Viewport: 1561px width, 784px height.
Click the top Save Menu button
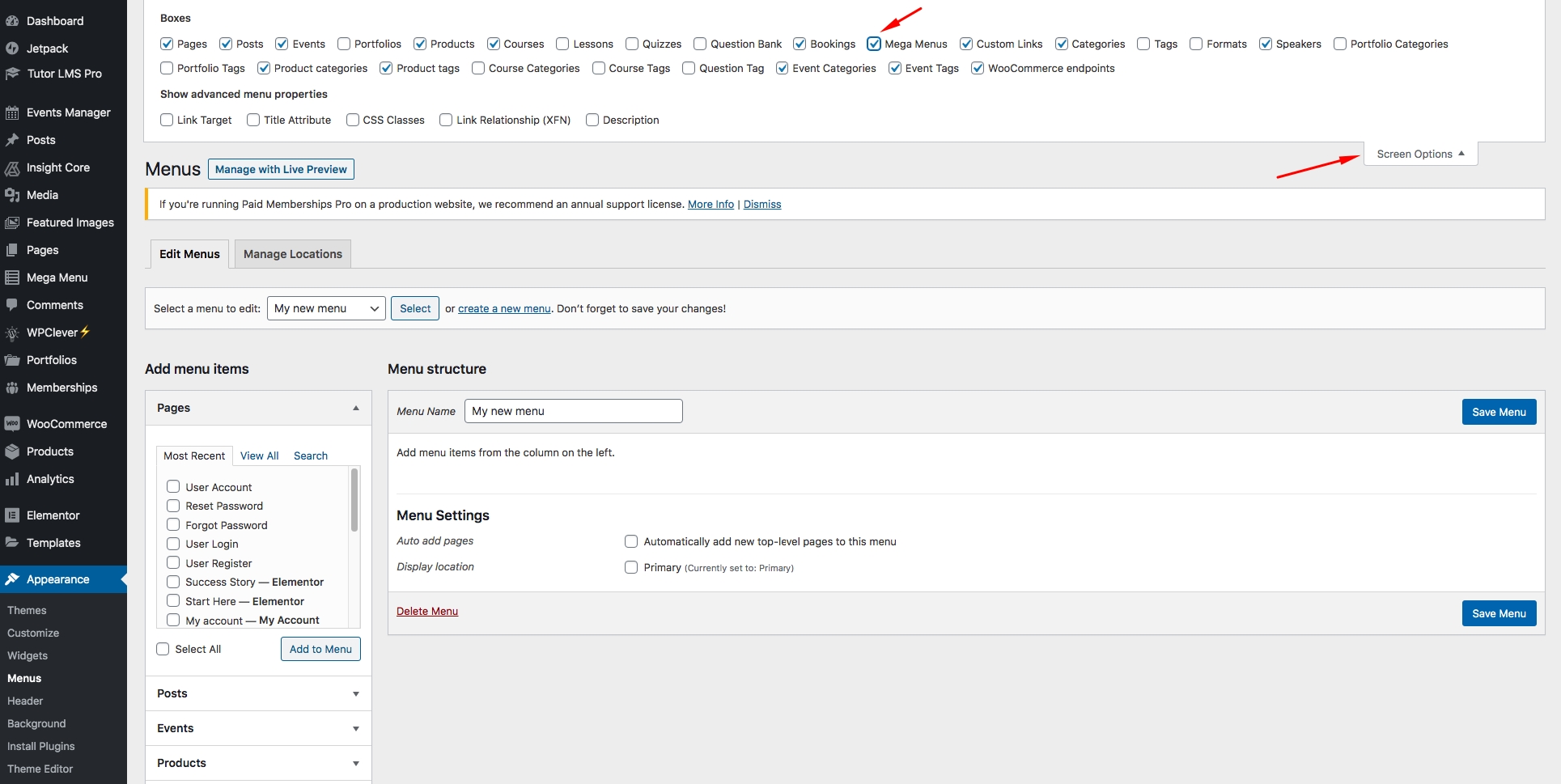pos(1498,412)
